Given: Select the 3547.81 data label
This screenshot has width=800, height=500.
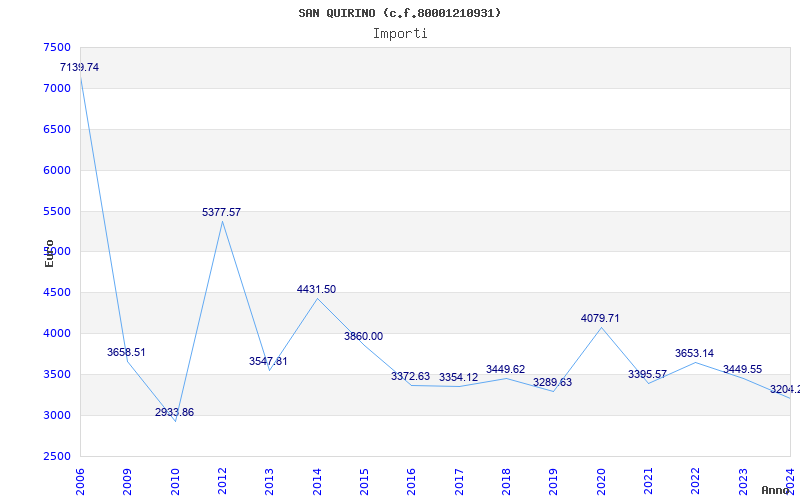Looking at the screenshot, I should point(268,361).
